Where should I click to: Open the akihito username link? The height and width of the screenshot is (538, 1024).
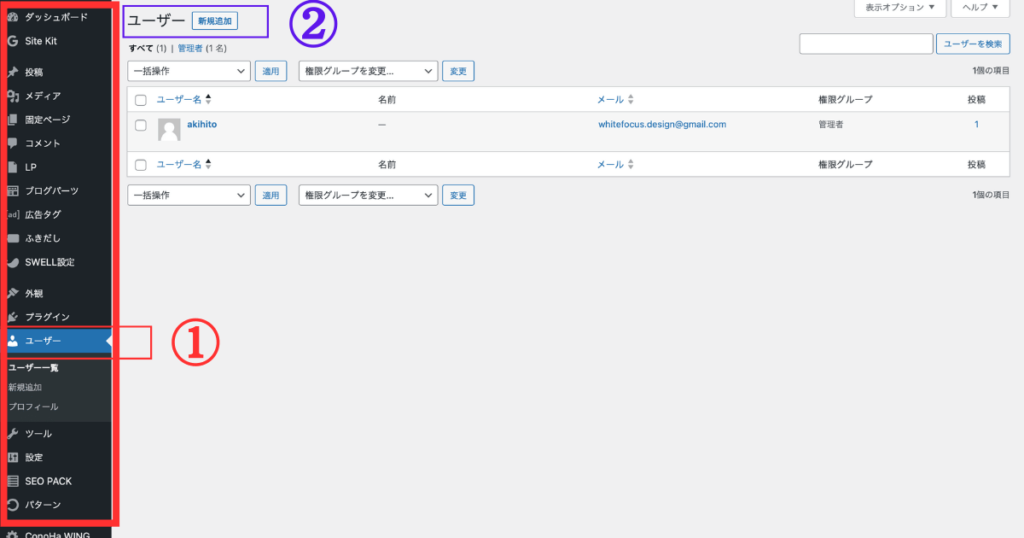point(202,124)
